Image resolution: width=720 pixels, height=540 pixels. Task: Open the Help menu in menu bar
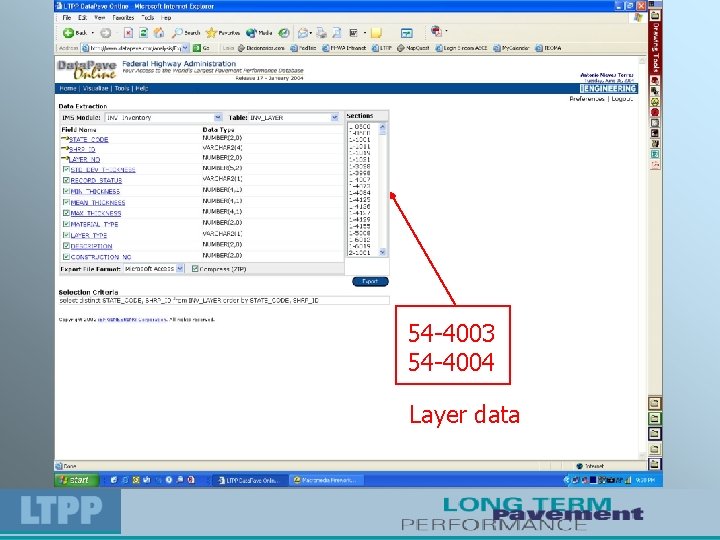(x=166, y=17)
